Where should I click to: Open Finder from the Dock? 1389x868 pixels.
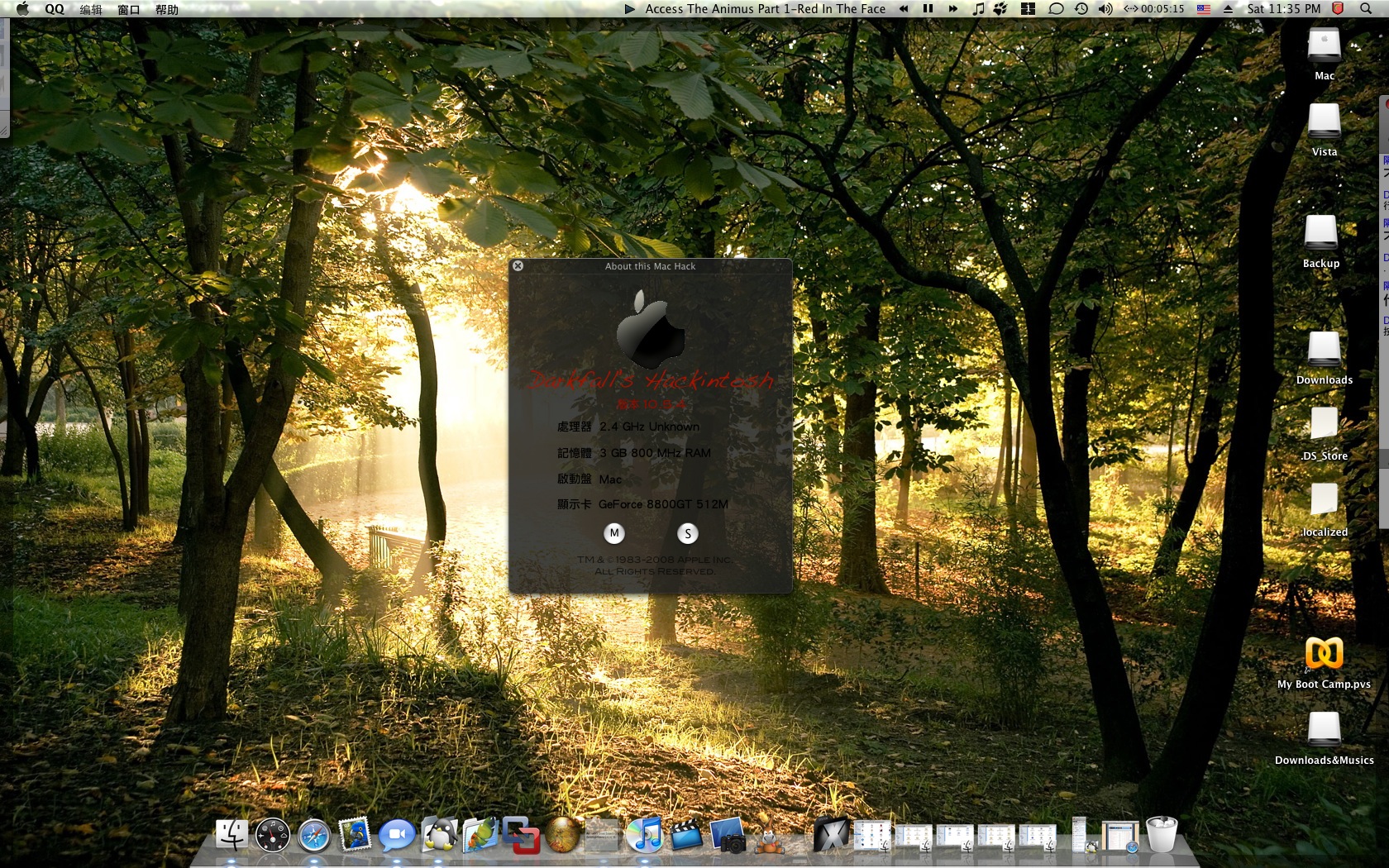tap(231, 835)
